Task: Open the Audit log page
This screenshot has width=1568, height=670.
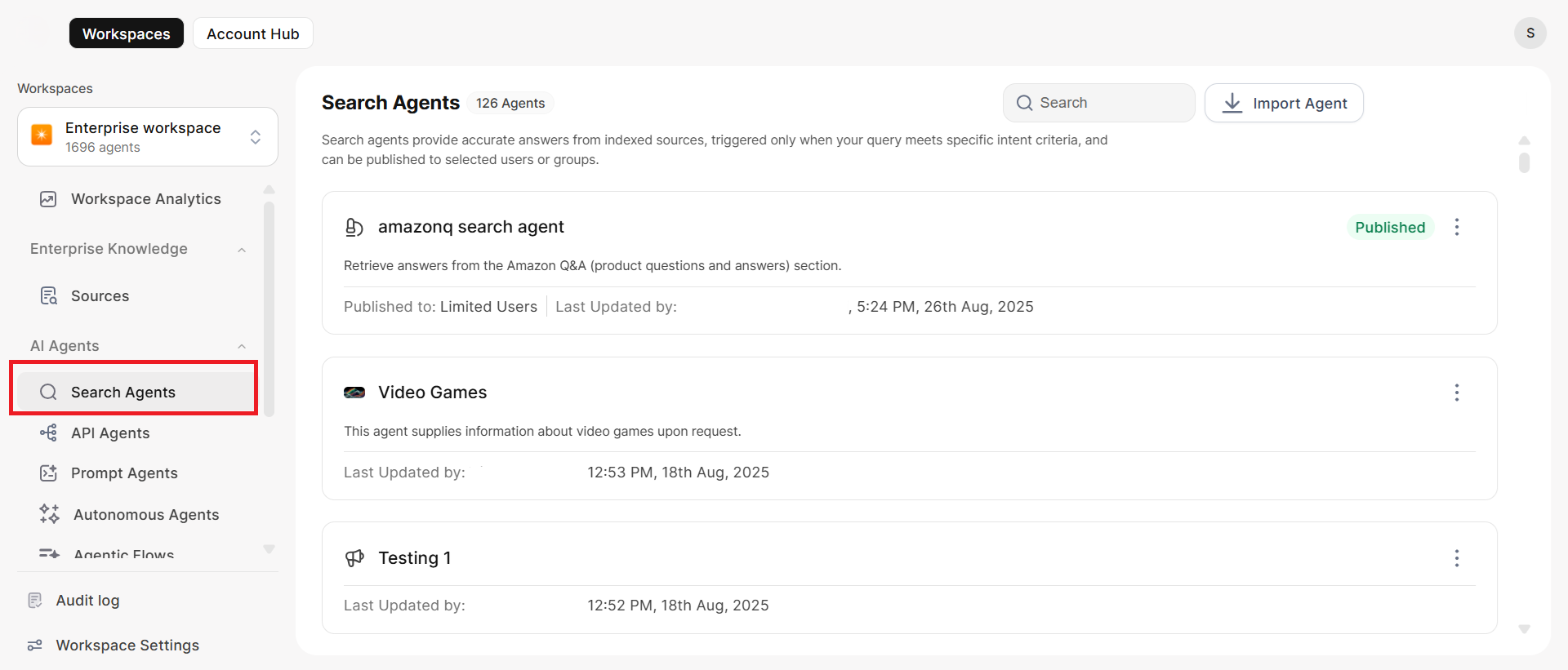Action: coord(87,601)
